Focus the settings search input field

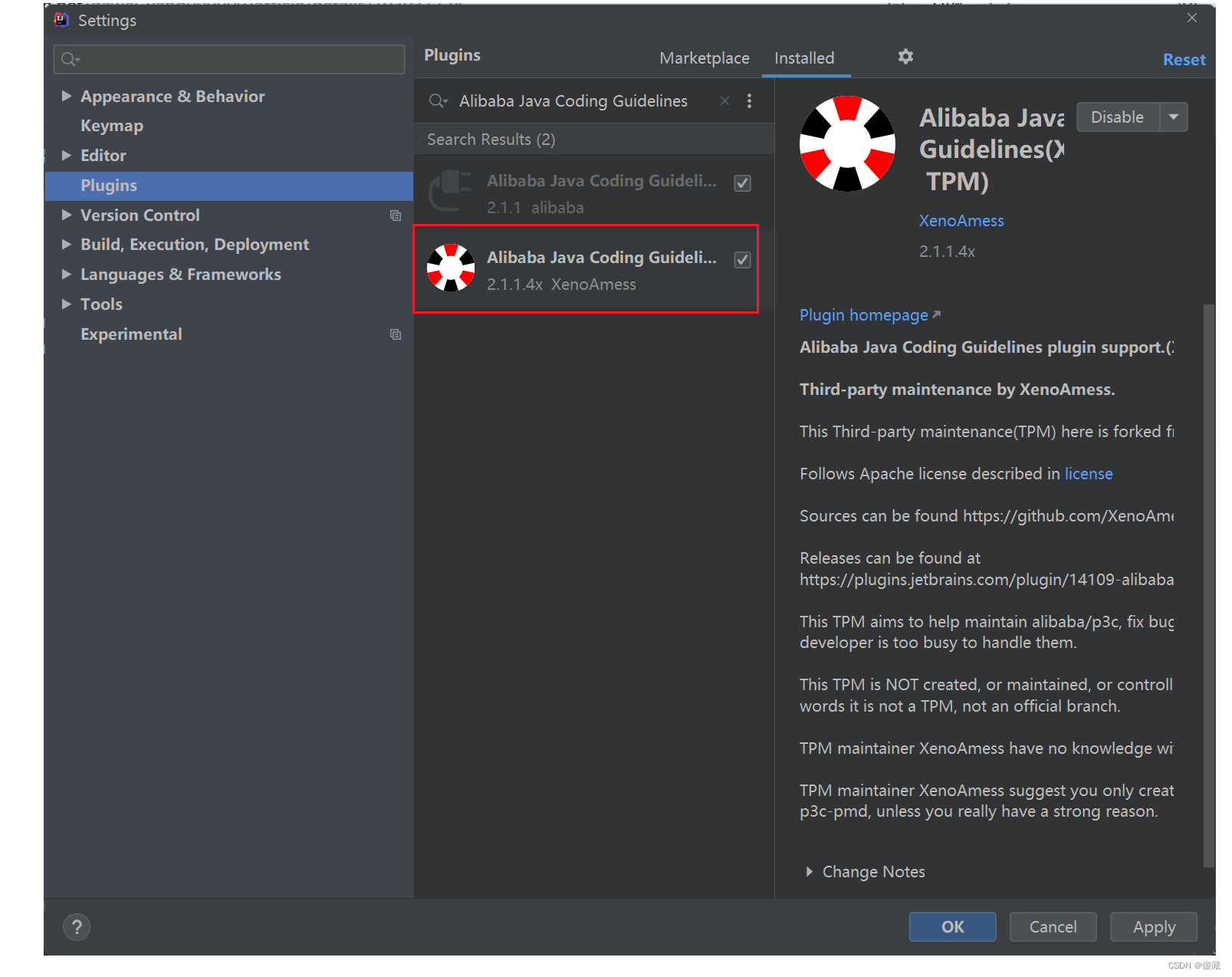[229, 59]
